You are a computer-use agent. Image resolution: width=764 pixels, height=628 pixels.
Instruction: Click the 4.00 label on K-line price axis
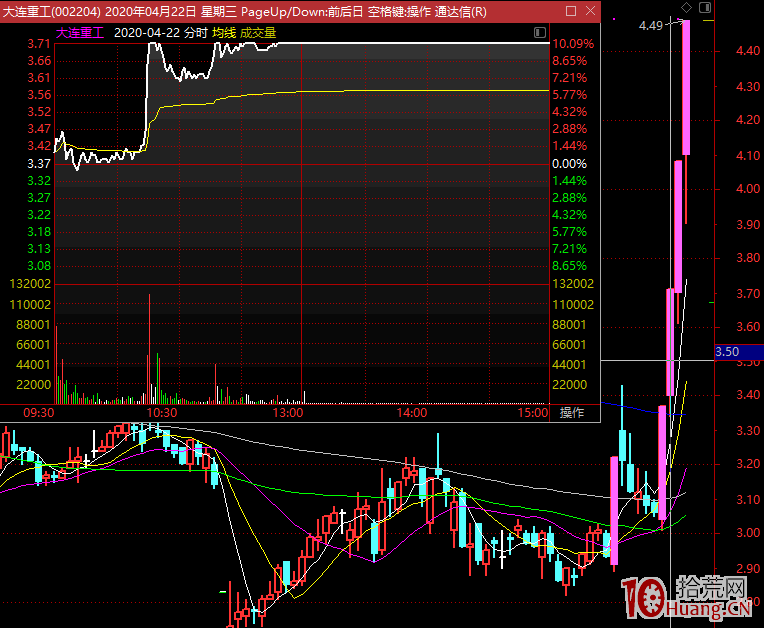pos(748,189)
